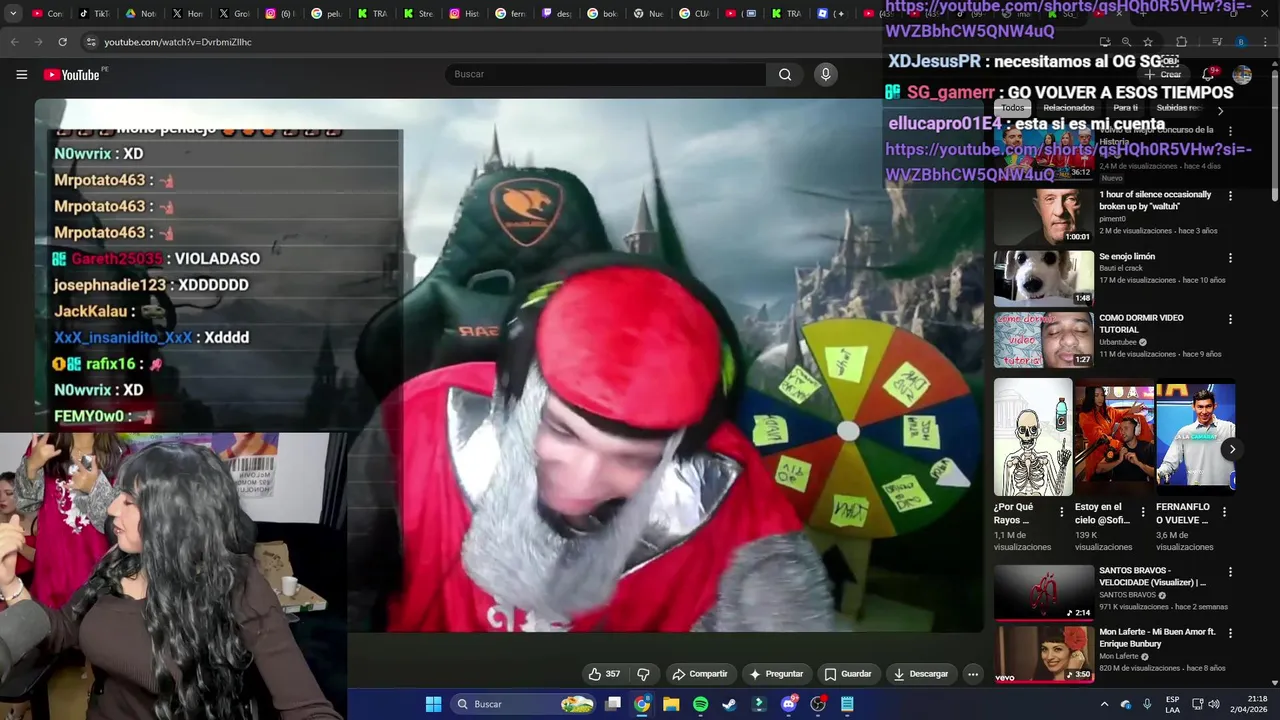Open the '¿Por Qué Rayos' short
The height and width of the screenshot is (720, 1280).
[x=1032, y=437]
